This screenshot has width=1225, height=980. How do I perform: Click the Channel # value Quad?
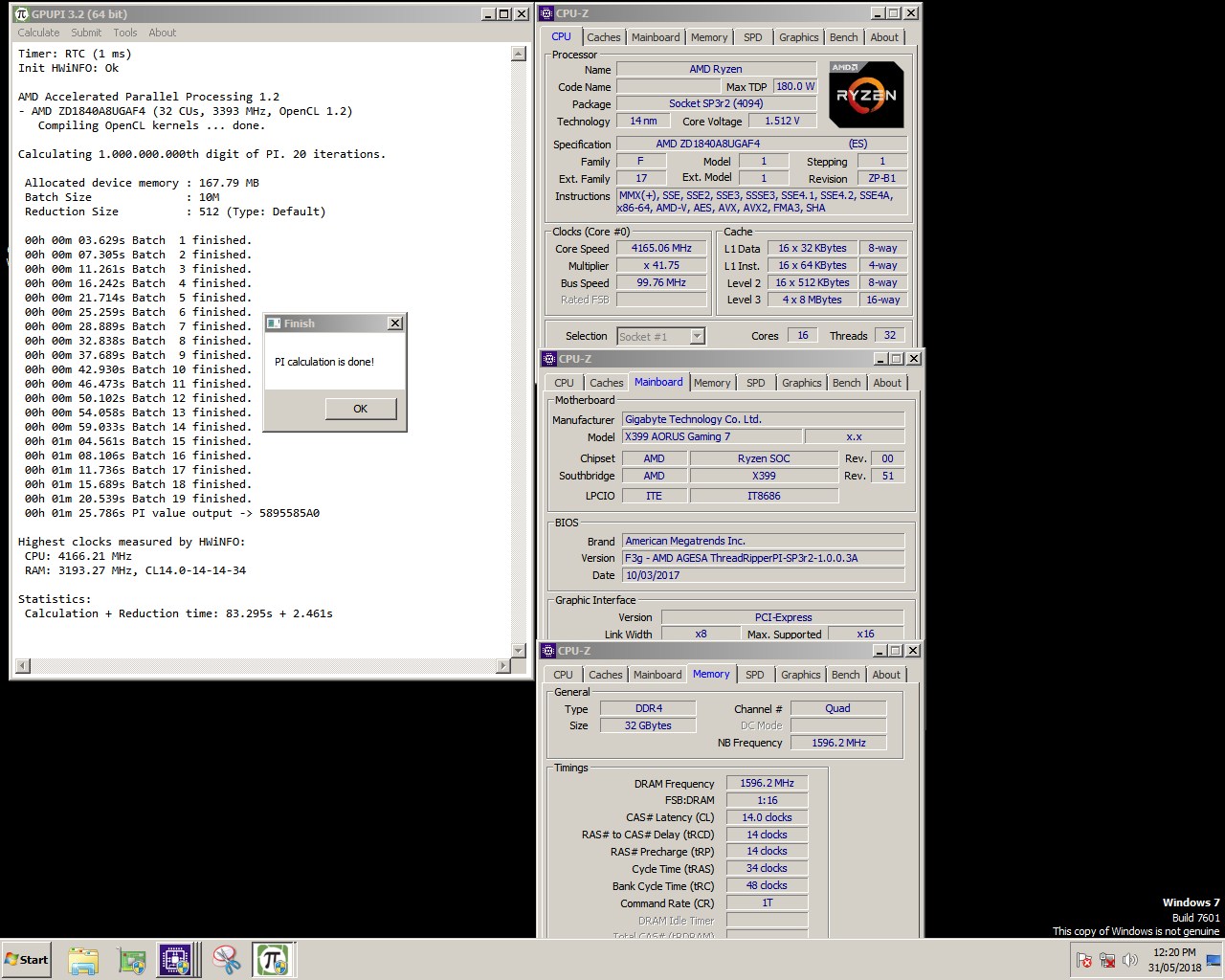coord(837,708)
